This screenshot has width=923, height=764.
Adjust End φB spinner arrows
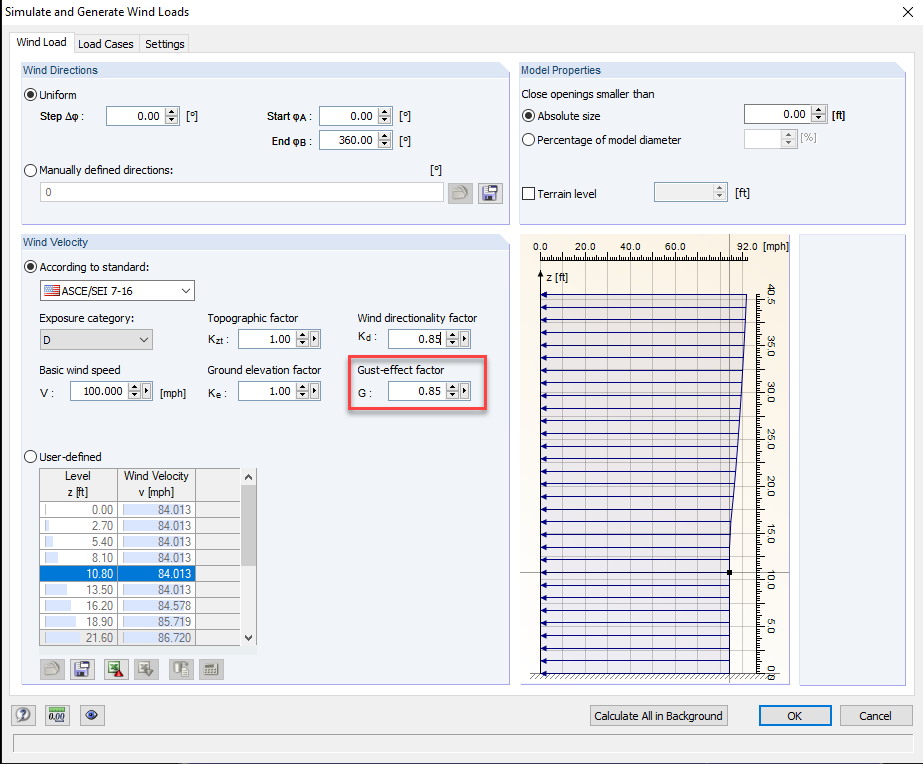tap(384, 140)
